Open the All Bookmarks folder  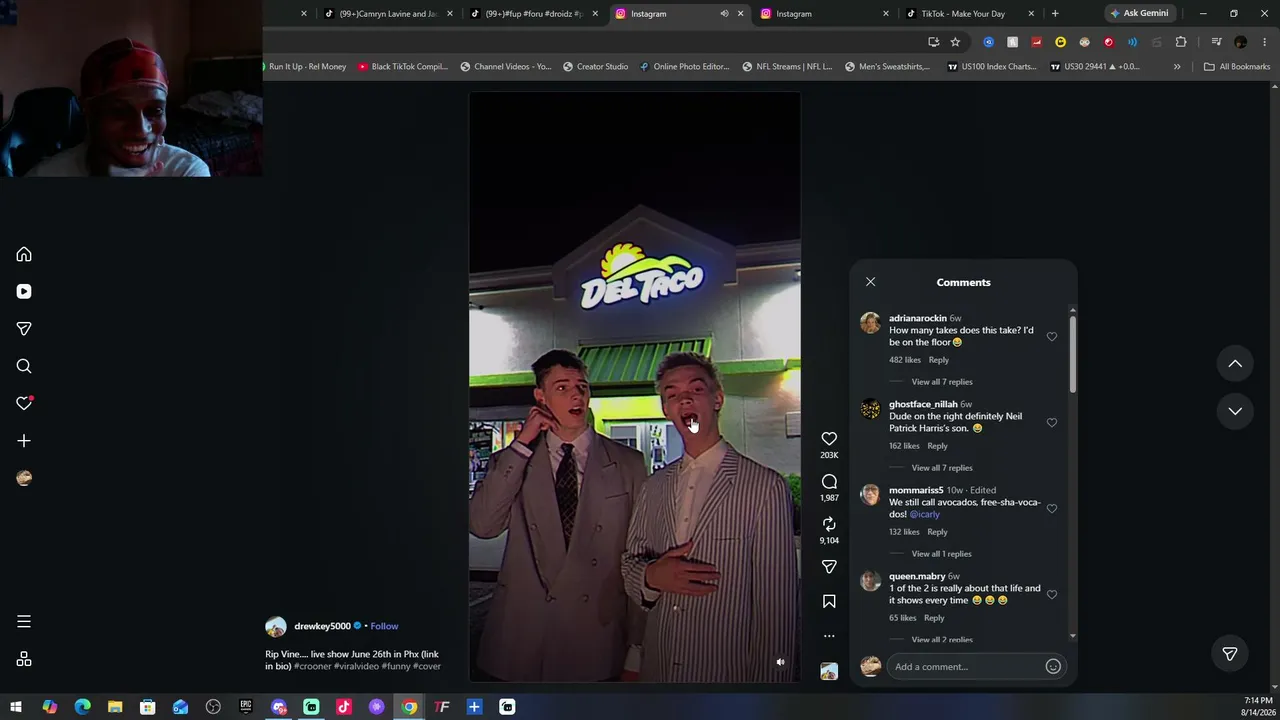click(x=1237, y=67)
